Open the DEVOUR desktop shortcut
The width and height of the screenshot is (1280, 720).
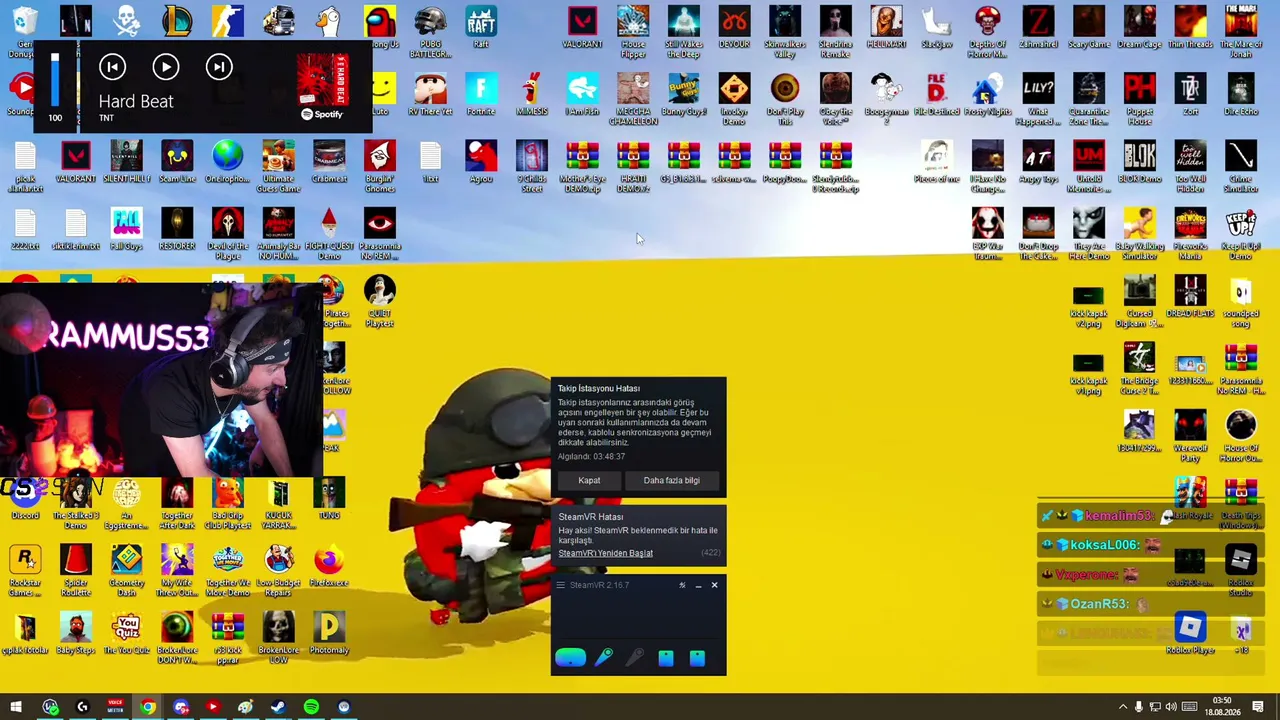(734, 27)
